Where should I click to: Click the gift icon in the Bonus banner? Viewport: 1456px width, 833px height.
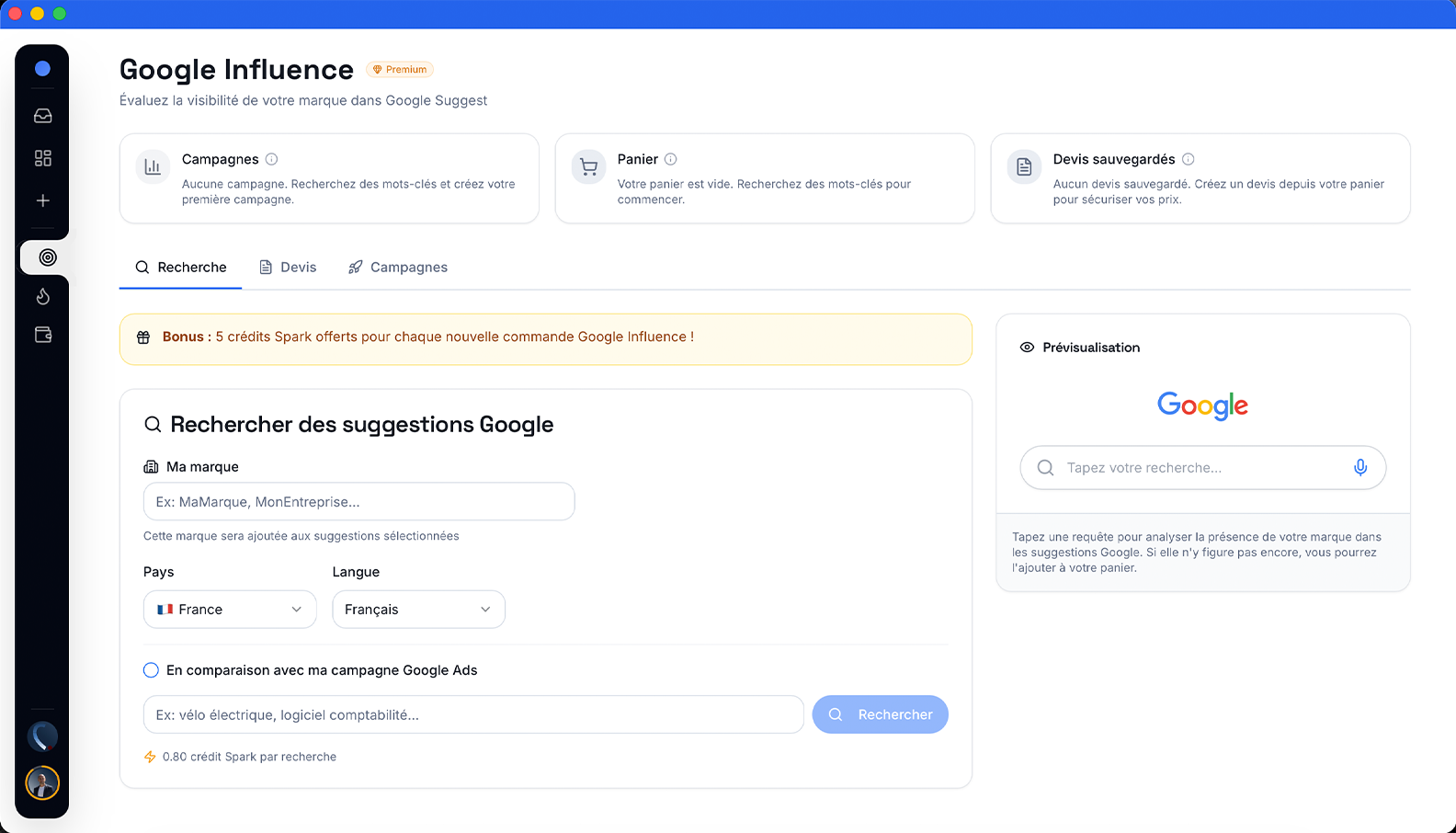point(143,337)
